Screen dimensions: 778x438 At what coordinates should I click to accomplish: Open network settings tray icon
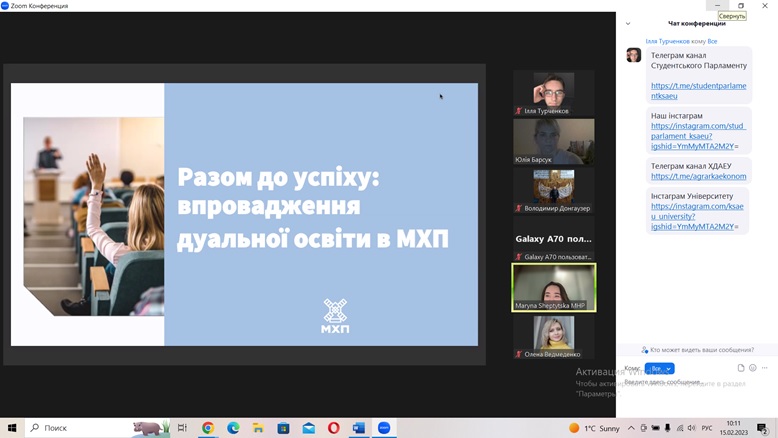tap(680, 428)
